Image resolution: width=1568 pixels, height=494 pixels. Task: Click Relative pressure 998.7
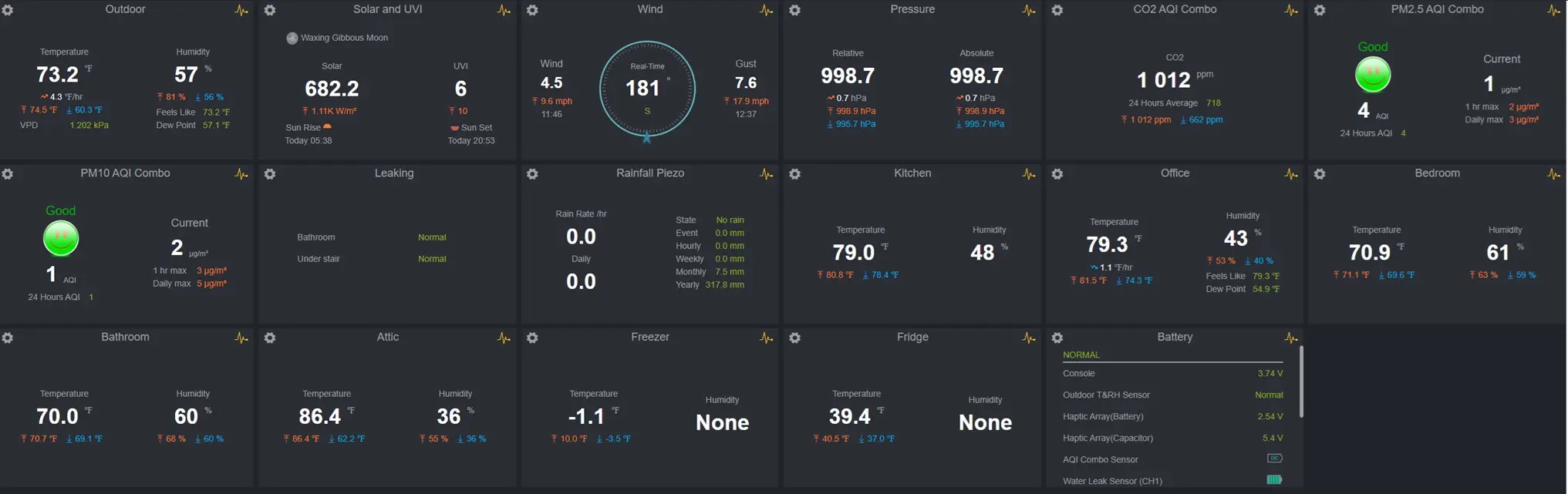(848, 76)
